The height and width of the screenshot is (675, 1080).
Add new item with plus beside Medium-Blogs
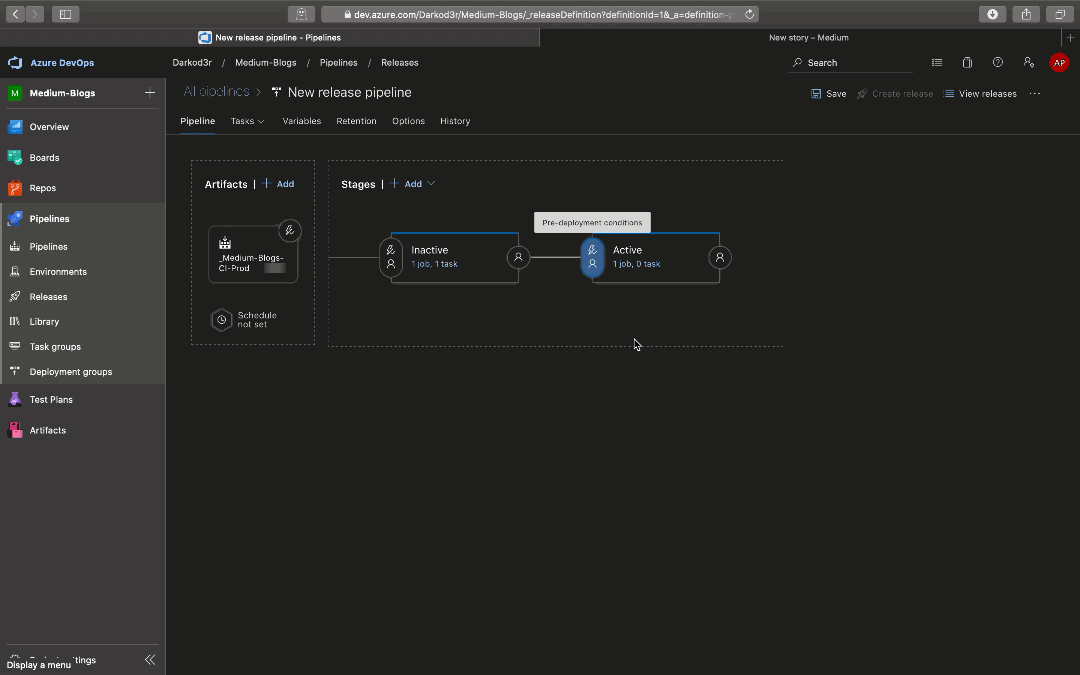pyautogui.click(x=149, y=93)
